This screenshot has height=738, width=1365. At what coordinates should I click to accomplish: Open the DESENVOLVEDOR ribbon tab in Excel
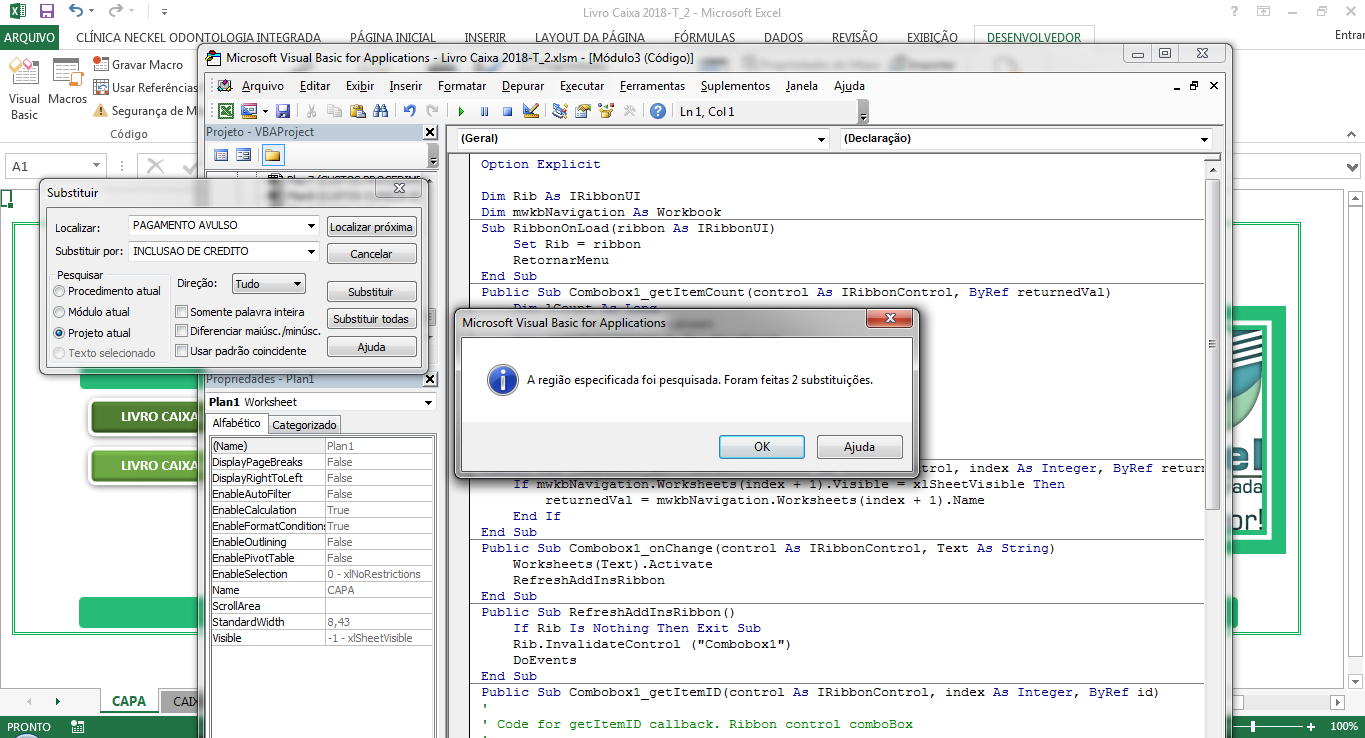[1034, 37]
